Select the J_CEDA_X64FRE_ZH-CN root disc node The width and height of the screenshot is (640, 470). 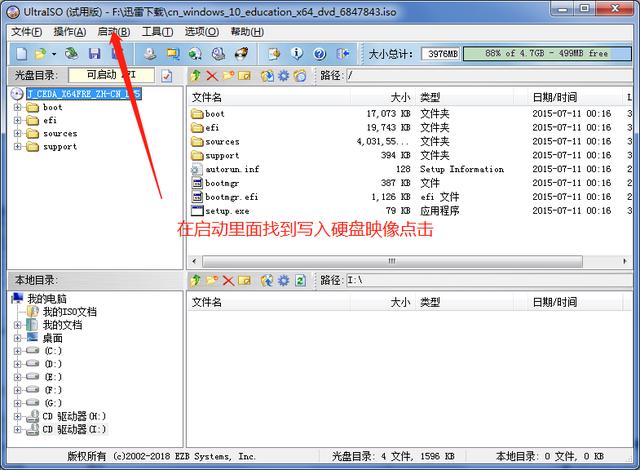tap(84, 94)
